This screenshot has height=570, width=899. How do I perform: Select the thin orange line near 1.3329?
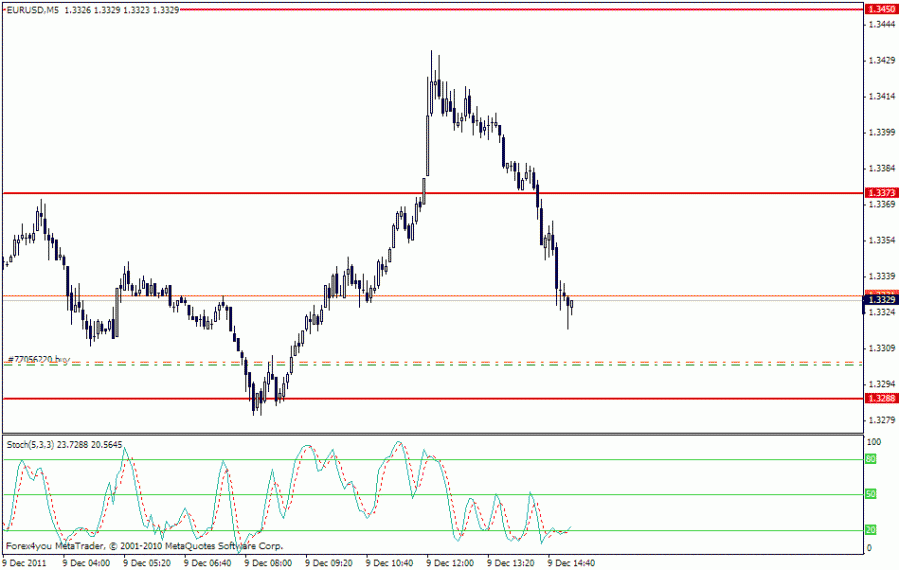coord(432,296)
